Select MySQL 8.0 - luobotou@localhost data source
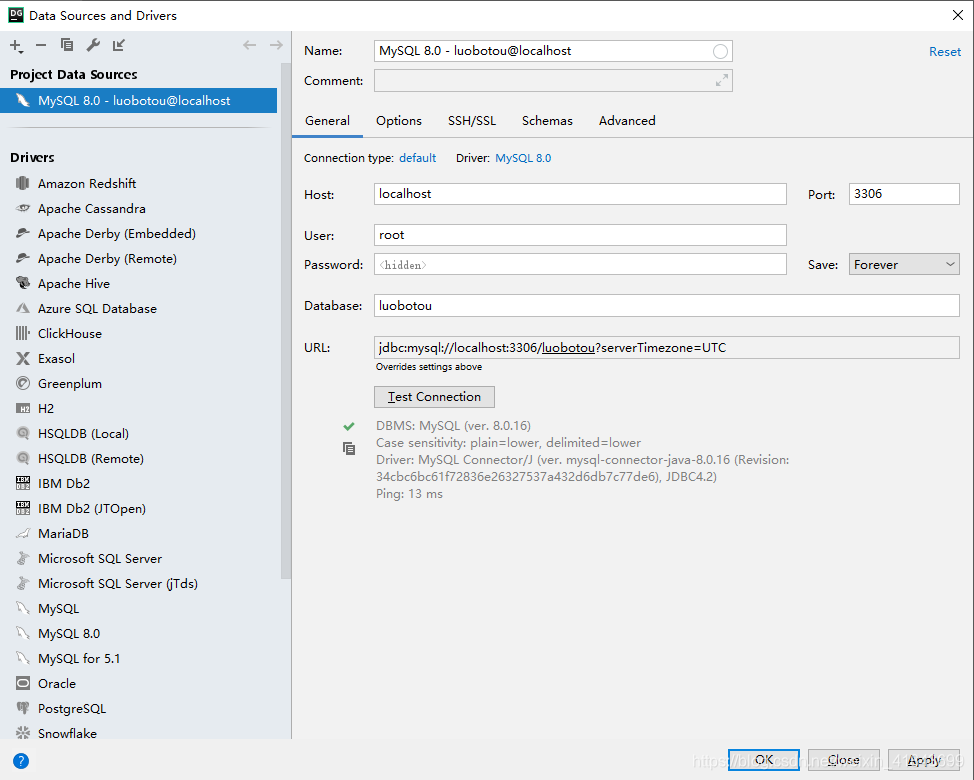The height and width of the screenshot is (780, 974). pyautogui.click(x=139, y=101)
